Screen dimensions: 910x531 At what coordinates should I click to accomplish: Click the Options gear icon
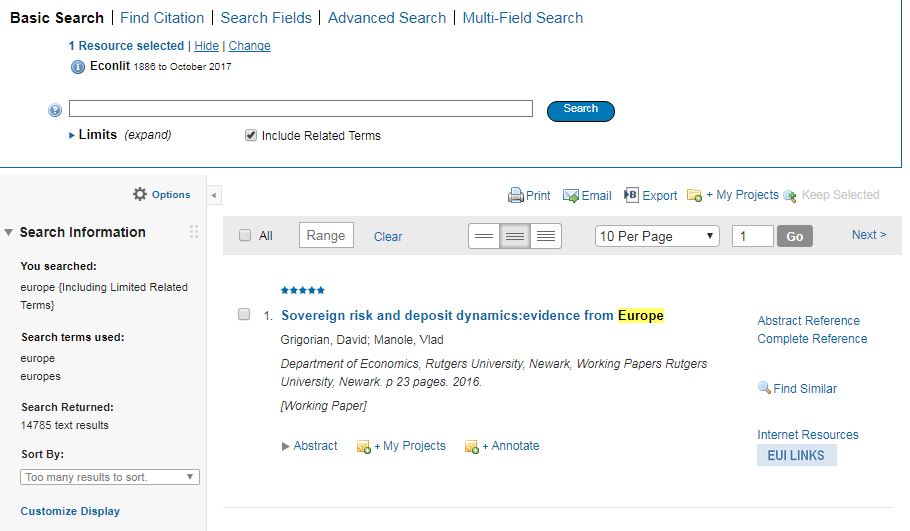(140, 194)
